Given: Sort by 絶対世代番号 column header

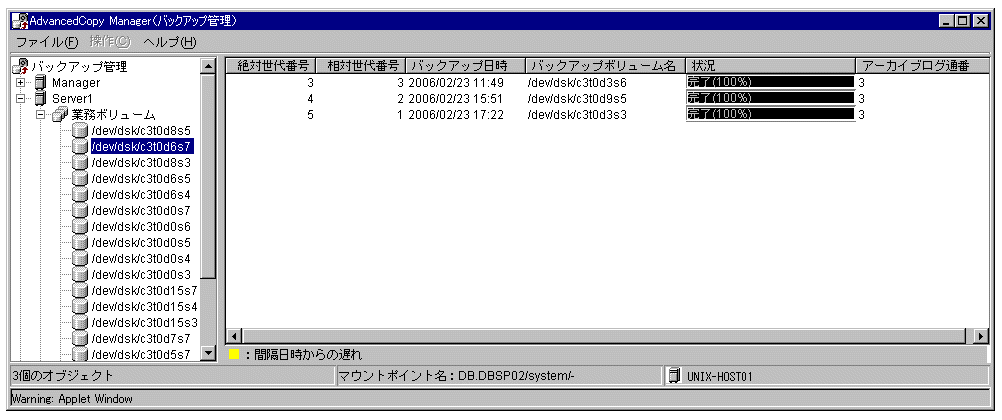Looking at the screenshot, I should click(x=271, y=66).
